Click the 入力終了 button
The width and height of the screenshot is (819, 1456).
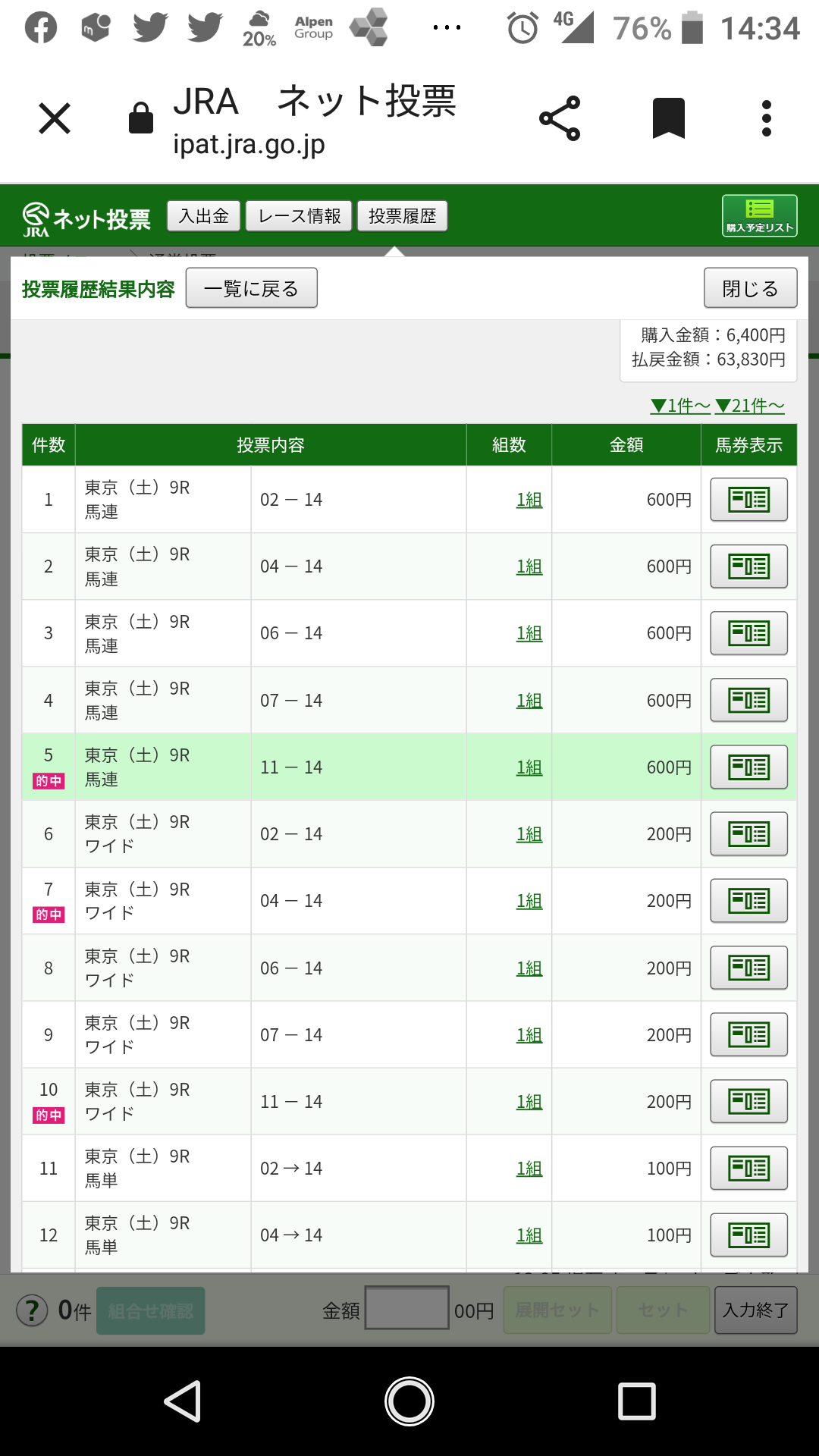755,1310
